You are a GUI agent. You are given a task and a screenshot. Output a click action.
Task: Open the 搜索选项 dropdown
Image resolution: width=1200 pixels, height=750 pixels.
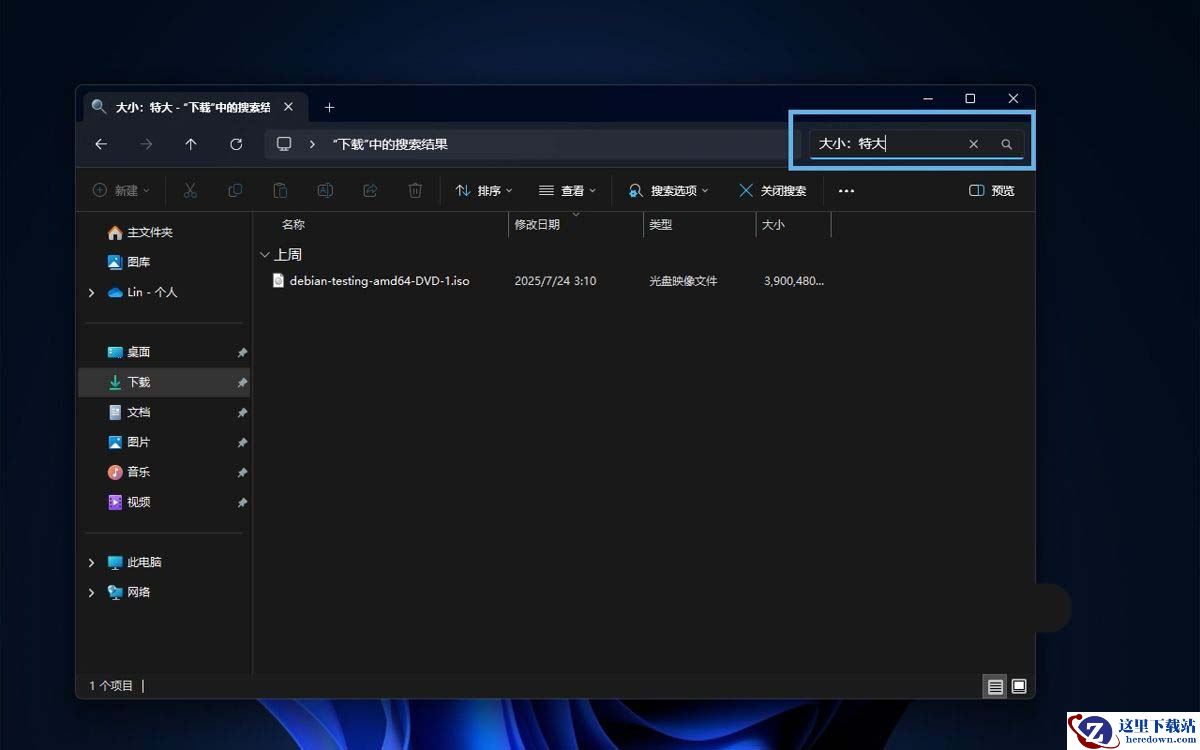[x=668, y=190]
